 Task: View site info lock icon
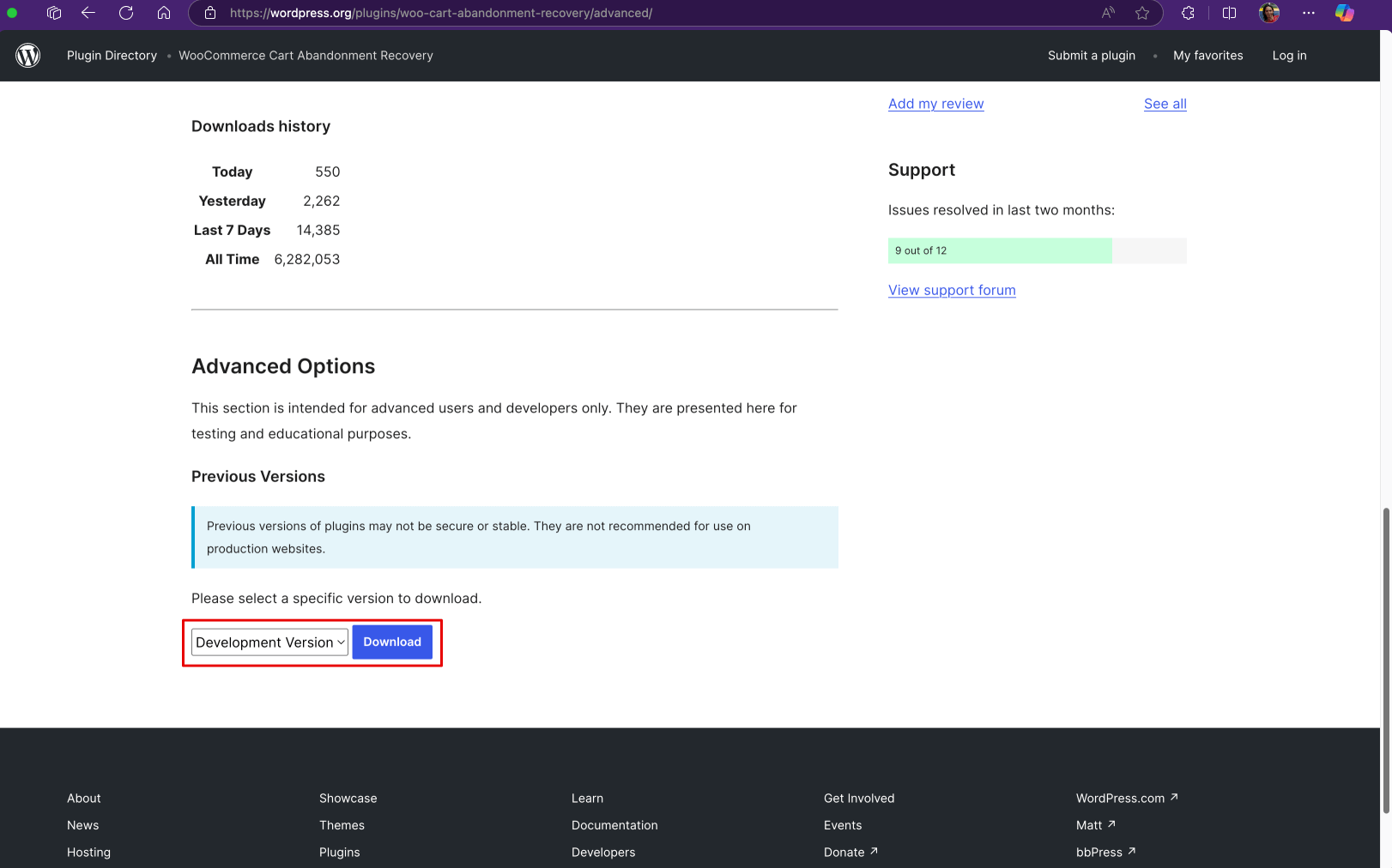coord(210,13)
